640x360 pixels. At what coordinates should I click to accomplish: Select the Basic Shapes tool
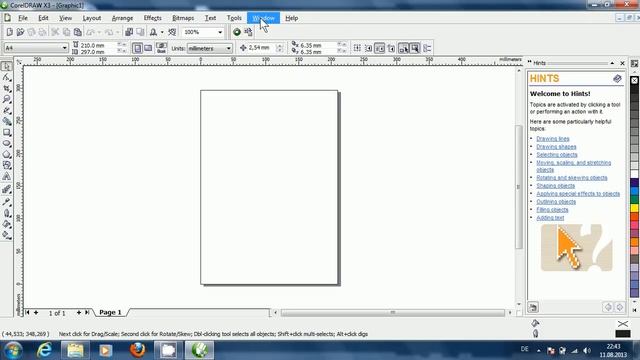click(x=7, y=165)
